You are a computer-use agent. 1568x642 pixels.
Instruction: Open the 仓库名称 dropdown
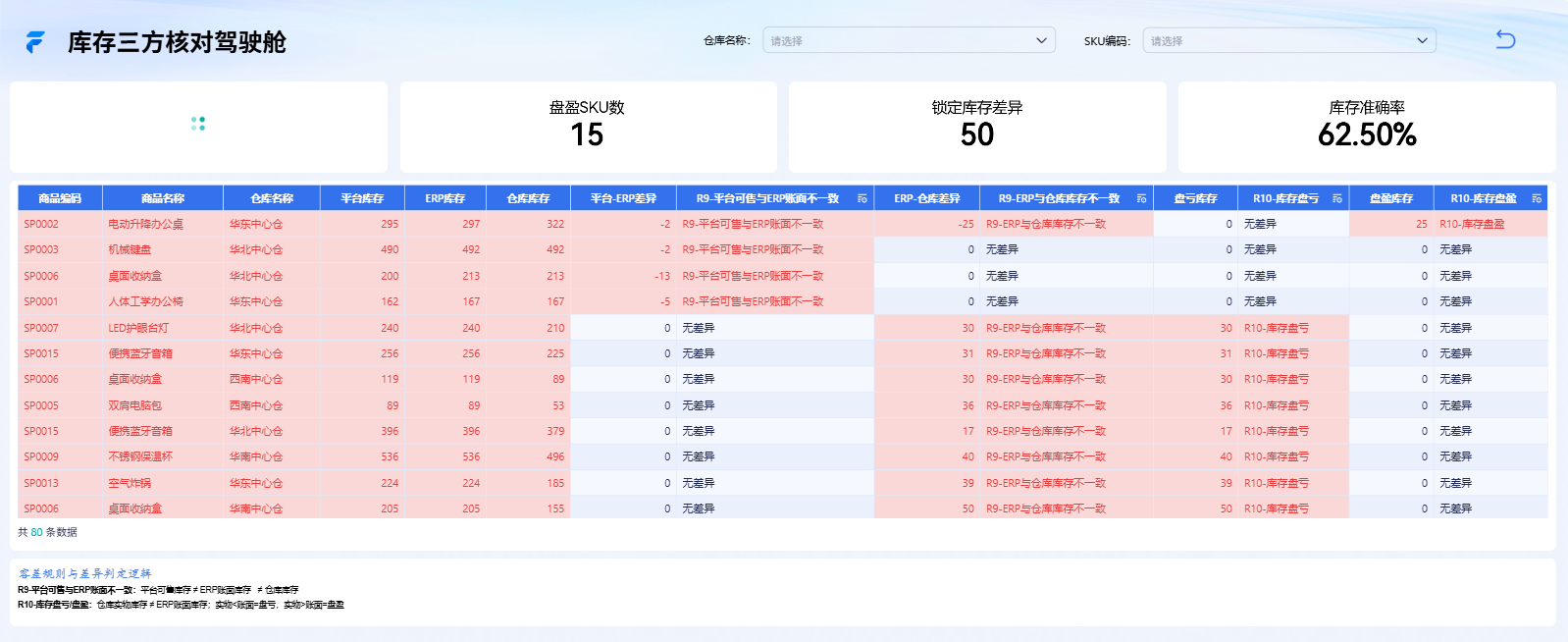(909, 40)
